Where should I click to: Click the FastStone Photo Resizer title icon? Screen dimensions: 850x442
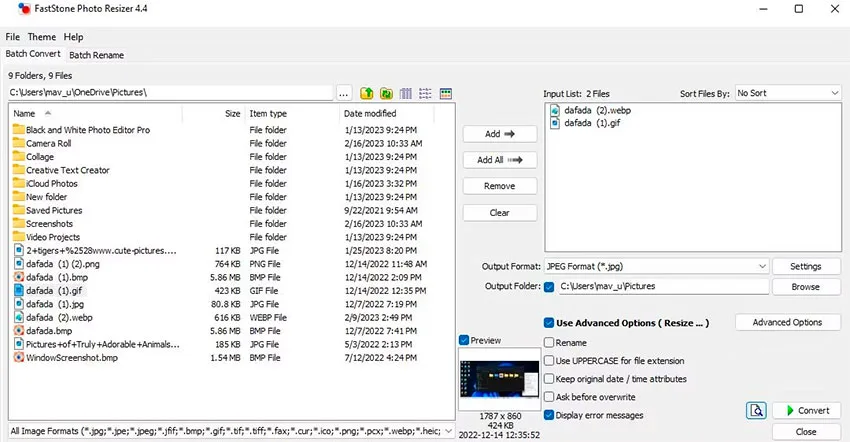click(x=24, y=9)
